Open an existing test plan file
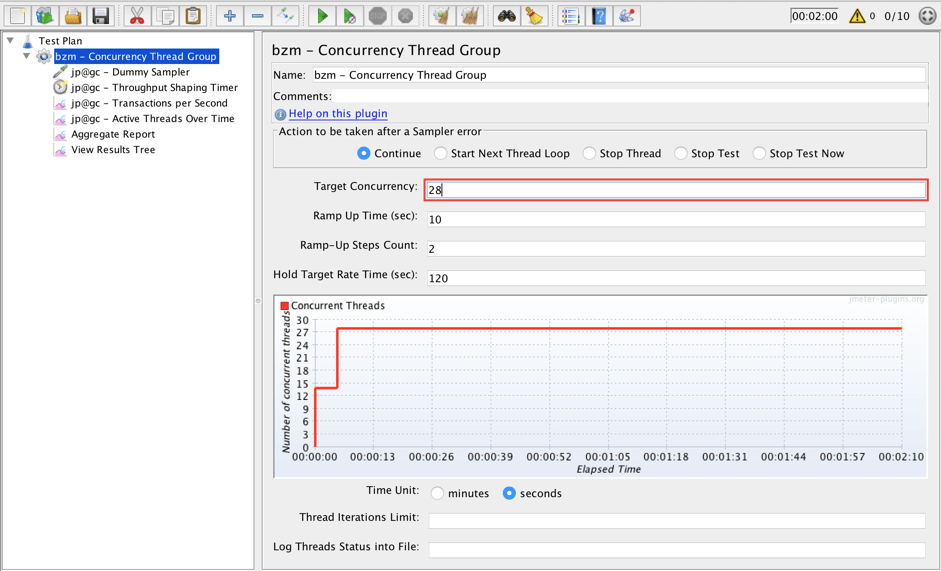The width and height of the screenshot is (941, 571). click(73, 16)
